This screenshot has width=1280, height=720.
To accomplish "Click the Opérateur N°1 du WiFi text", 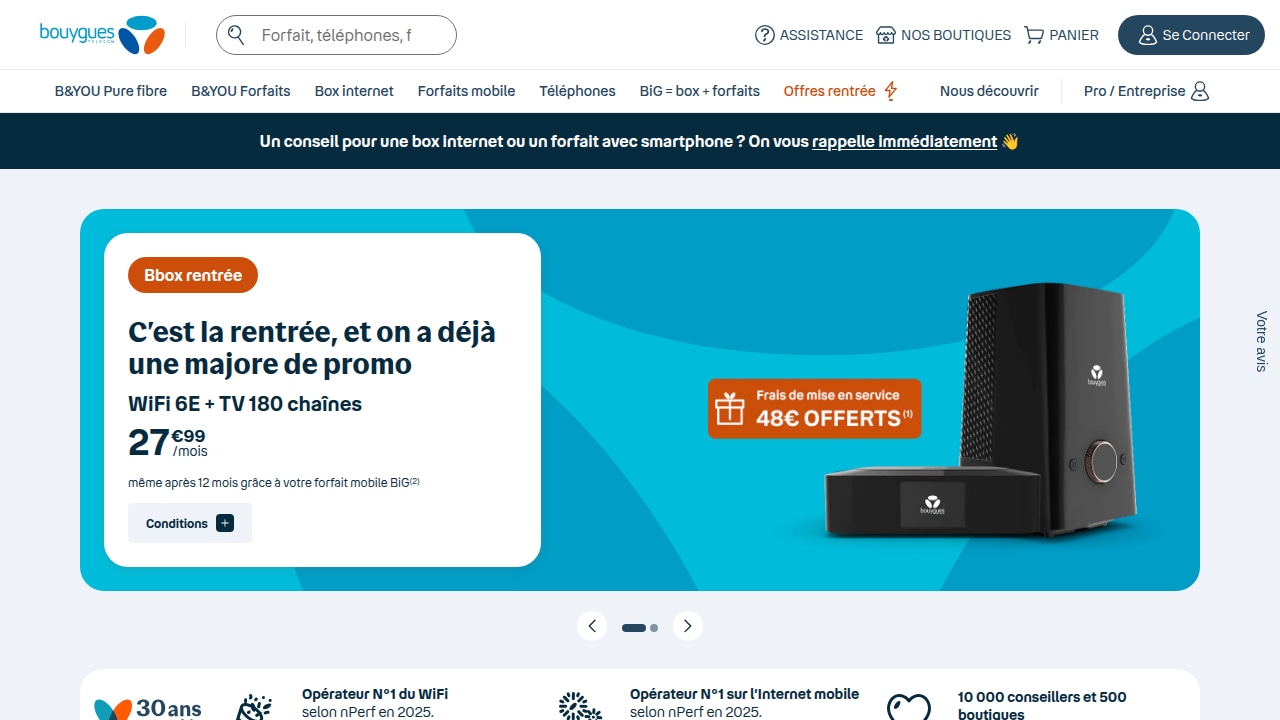I will coord(375,694).
